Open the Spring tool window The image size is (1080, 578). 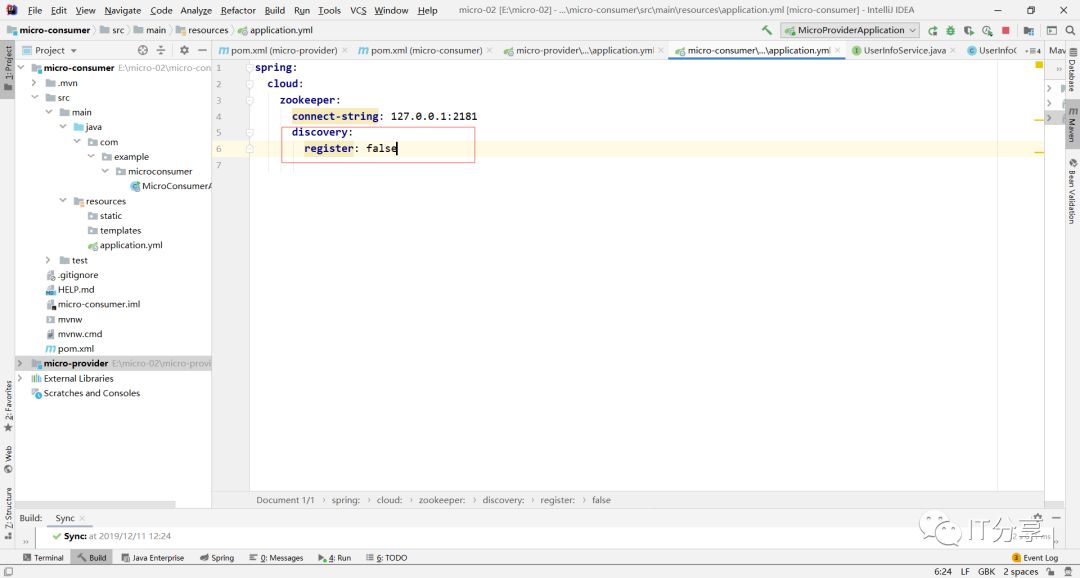point(217,558)
